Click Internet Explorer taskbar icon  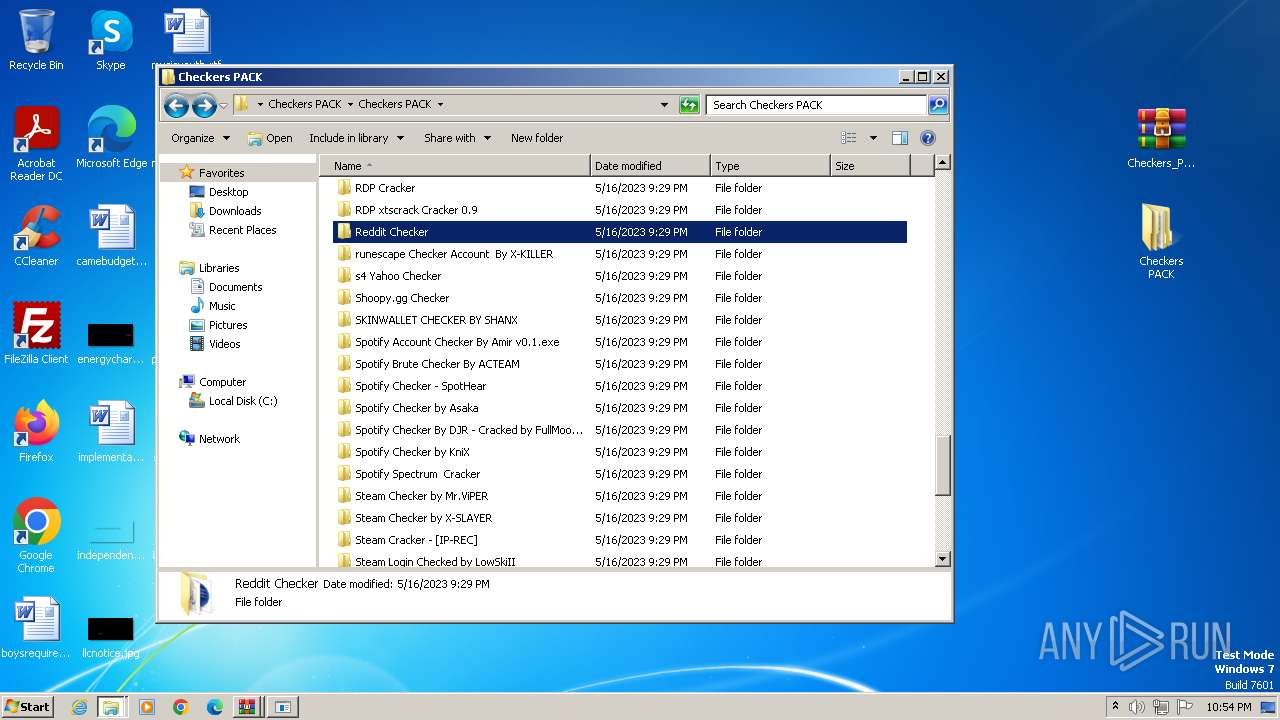(79, 707)
